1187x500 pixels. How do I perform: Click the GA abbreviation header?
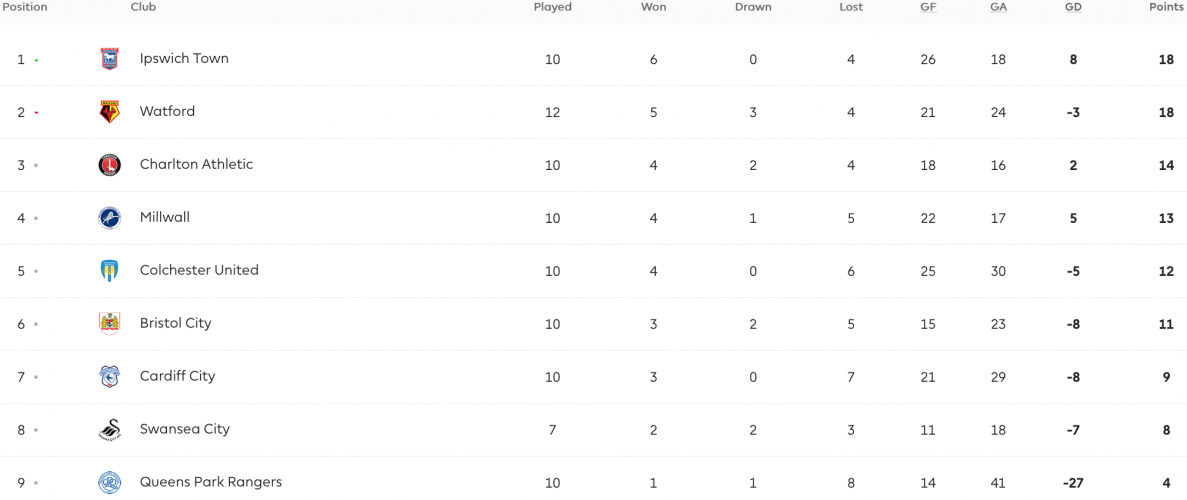click(x=998, y=7)
